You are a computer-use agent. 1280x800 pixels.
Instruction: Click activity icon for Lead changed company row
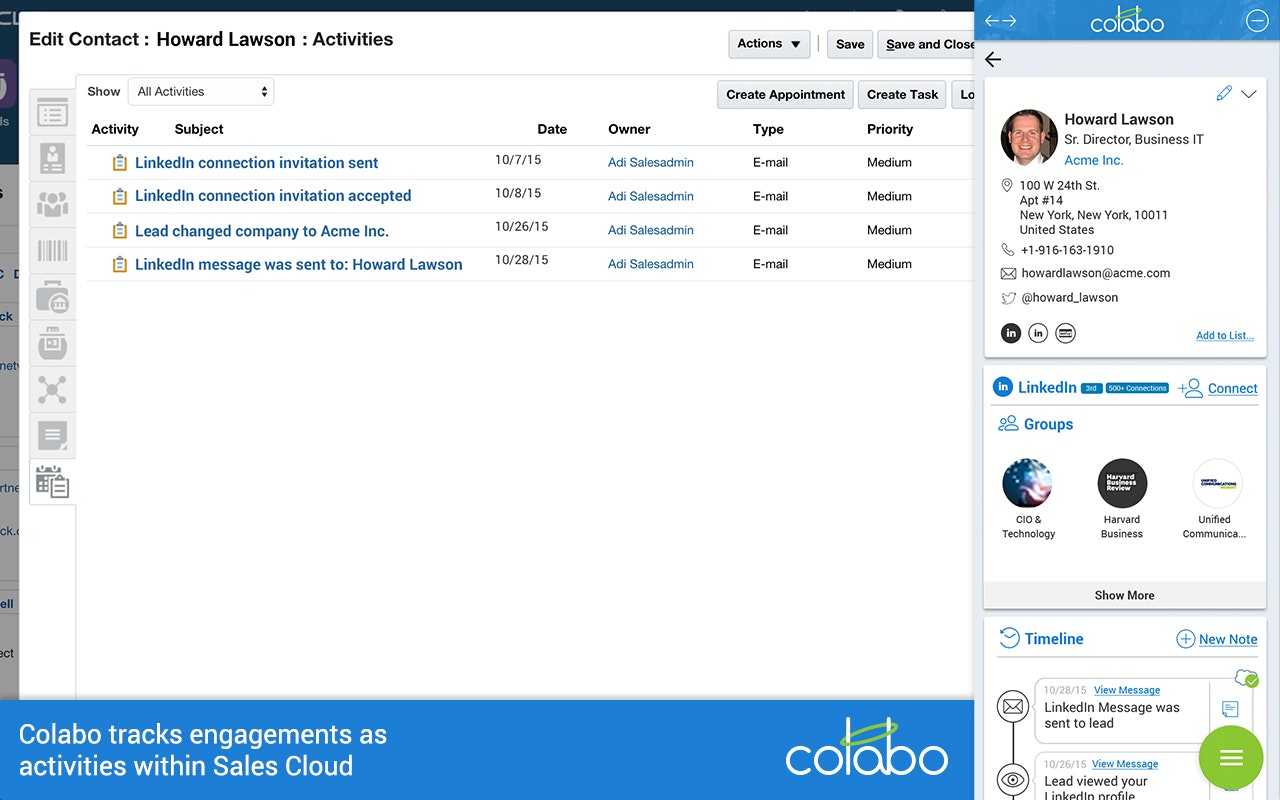[120, 231]
